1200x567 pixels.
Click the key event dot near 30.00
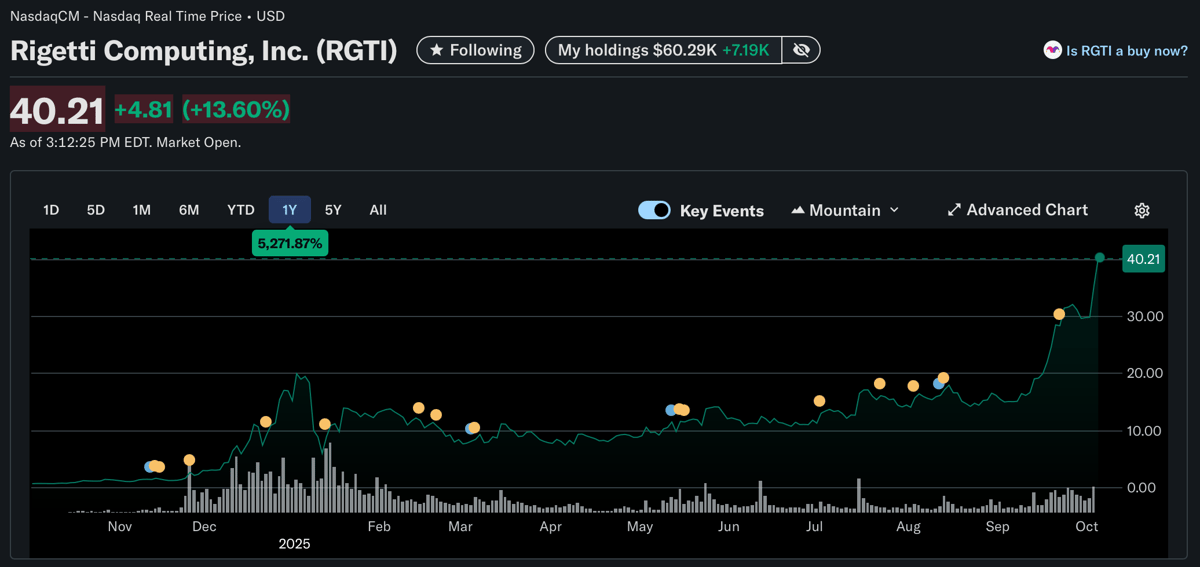[x=1059, y=314]
